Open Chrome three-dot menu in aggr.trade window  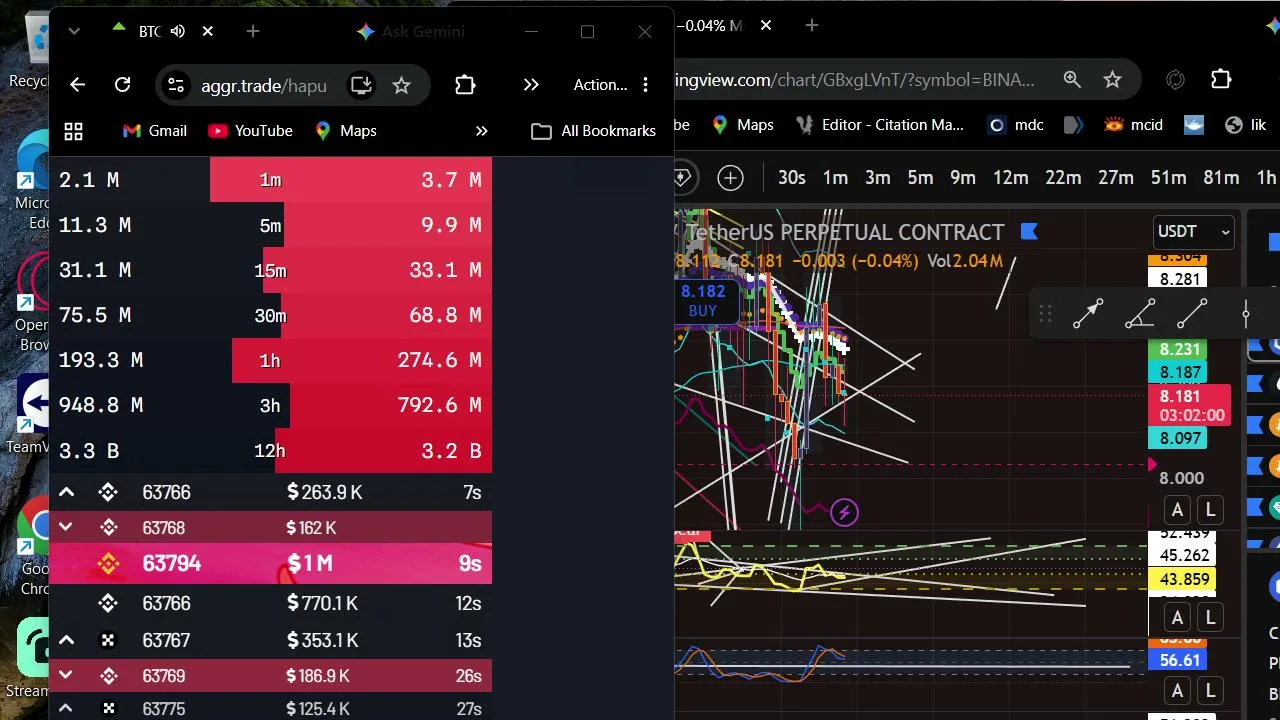click(x=646, y=85)
